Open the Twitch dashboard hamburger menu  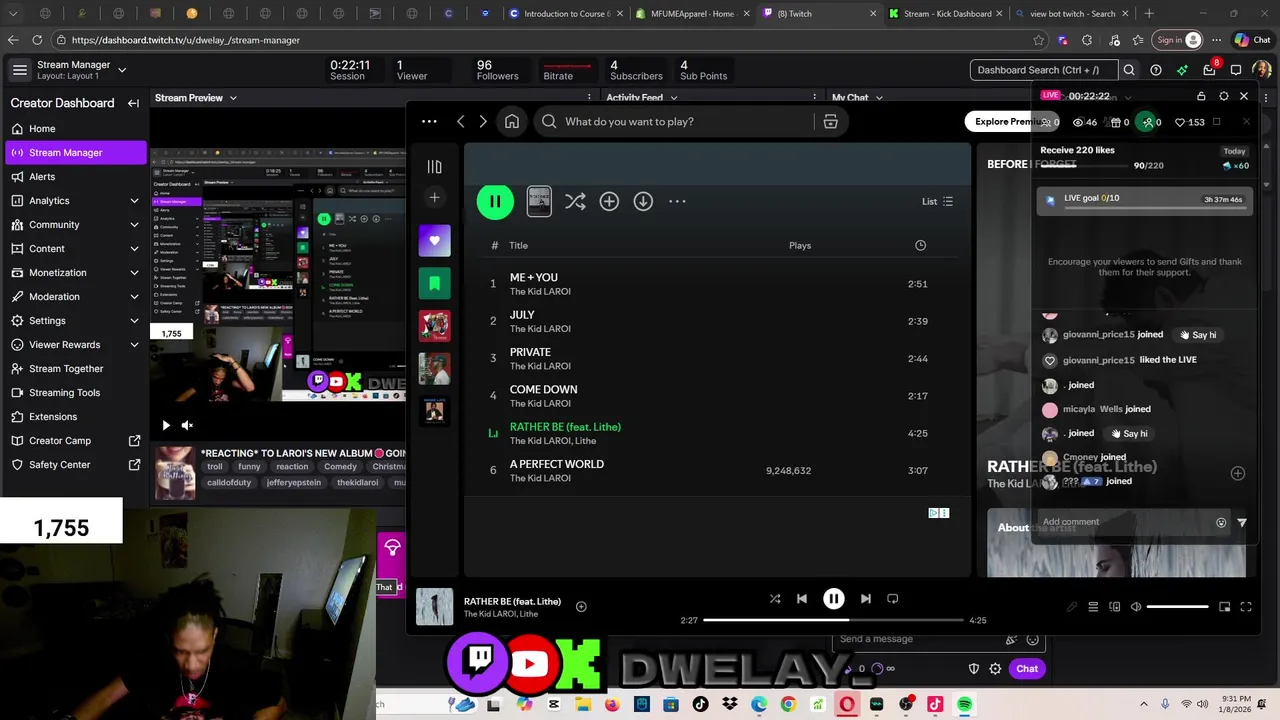19,70
